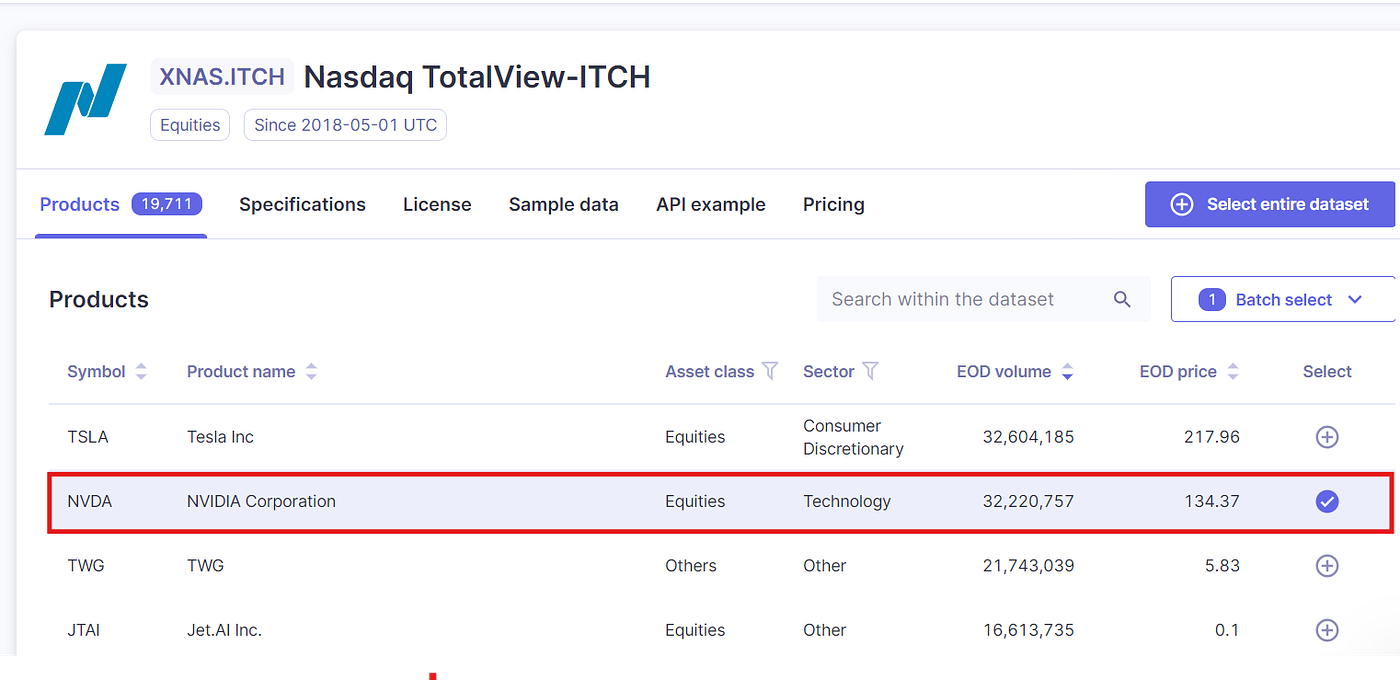Open the Pricing tab
The image size is (1400, 681).
click(833, 204)
